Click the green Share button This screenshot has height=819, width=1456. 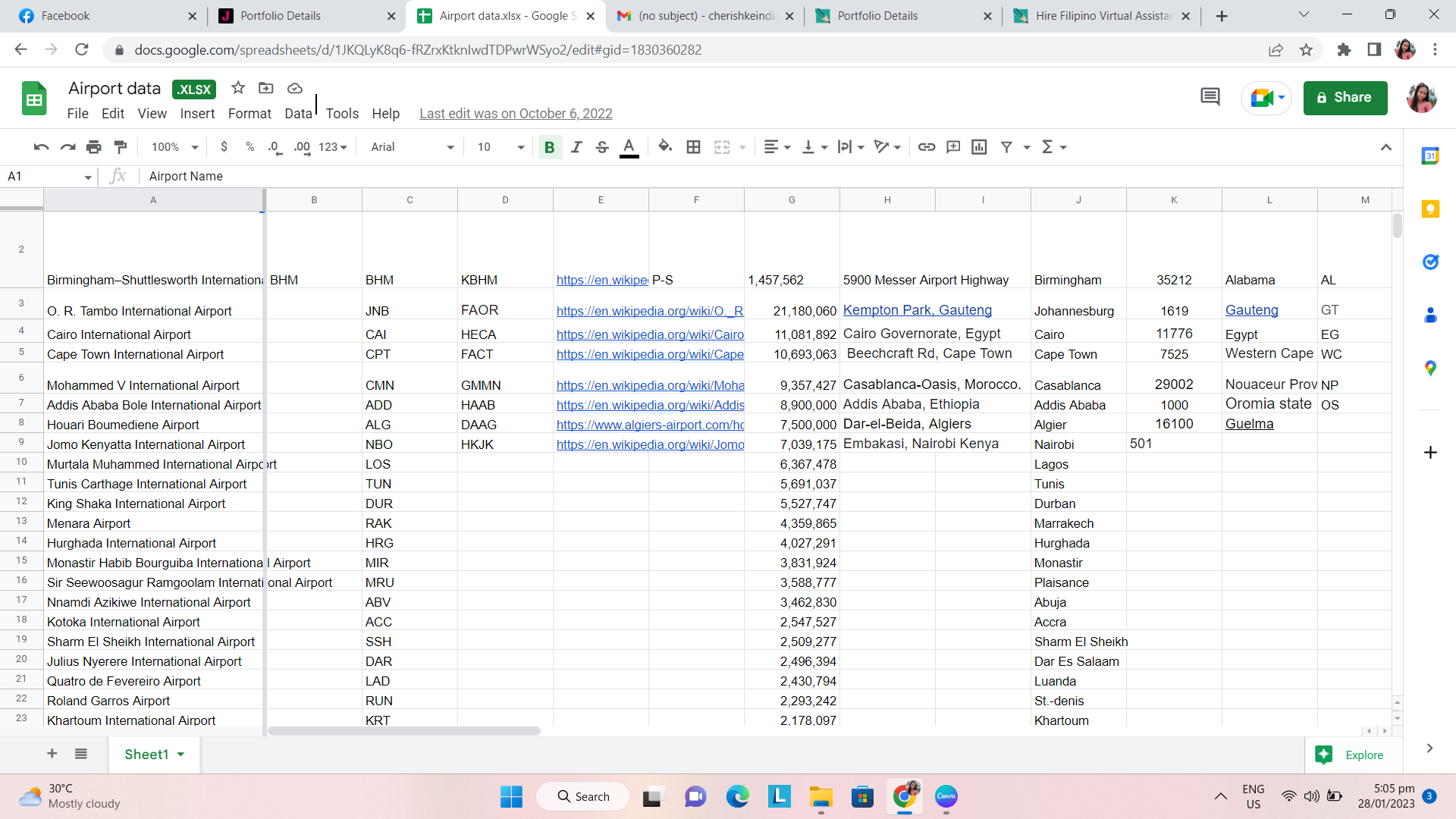(1345, 98)
